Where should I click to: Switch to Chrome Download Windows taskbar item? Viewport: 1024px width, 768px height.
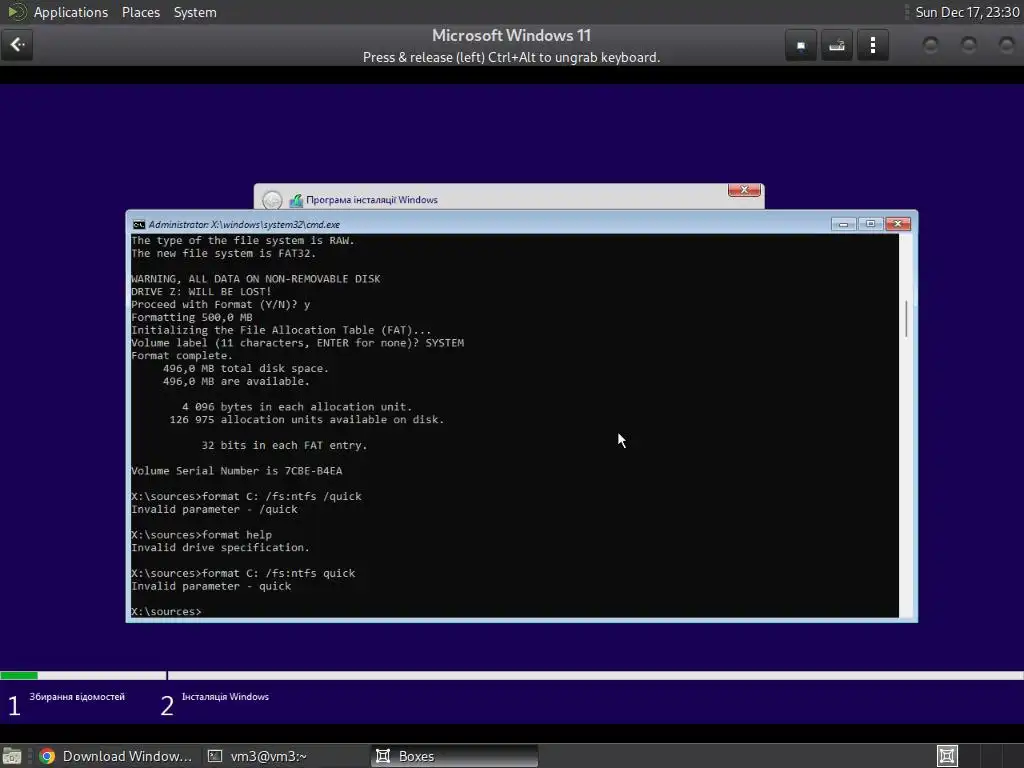click(116, 756)
